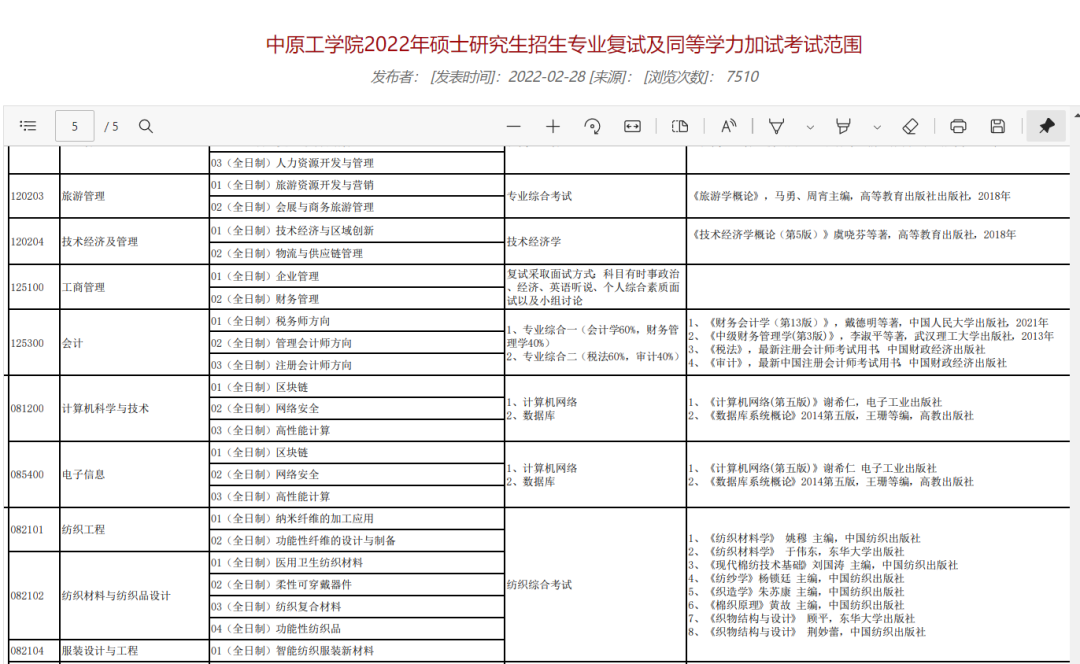Image resolution: width=1080 pixels, height=664 pixels.
Task: Rotate the PDF document
Action: click(x=592, y=126)
